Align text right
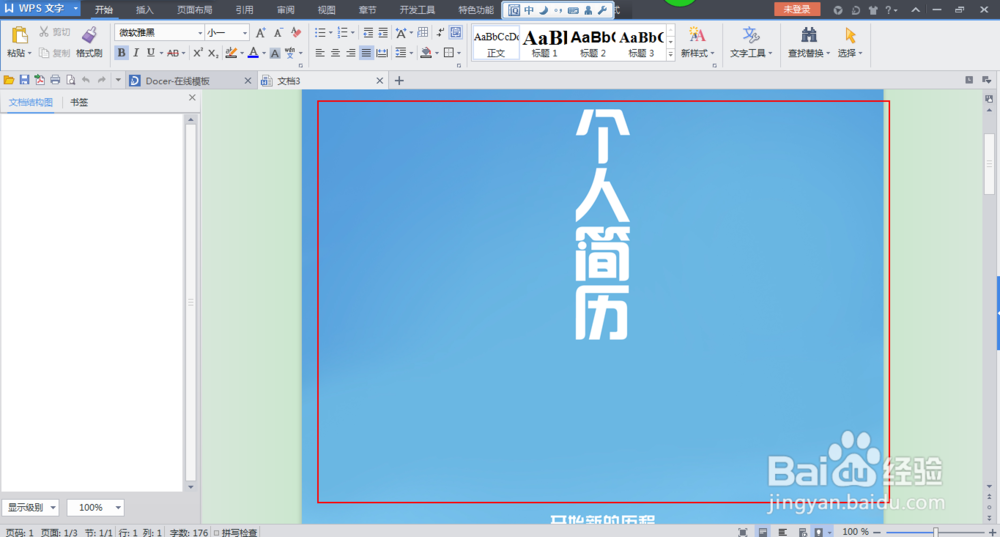1000x537 pixels. pyautogui.click(x=351, y=53)
